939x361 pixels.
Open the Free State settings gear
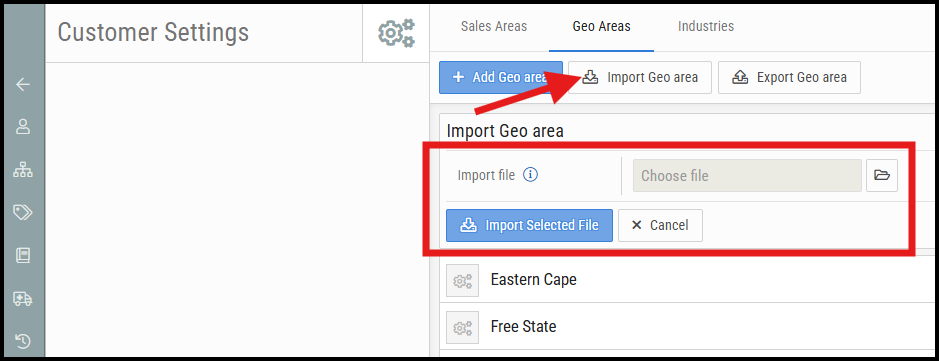462,327
